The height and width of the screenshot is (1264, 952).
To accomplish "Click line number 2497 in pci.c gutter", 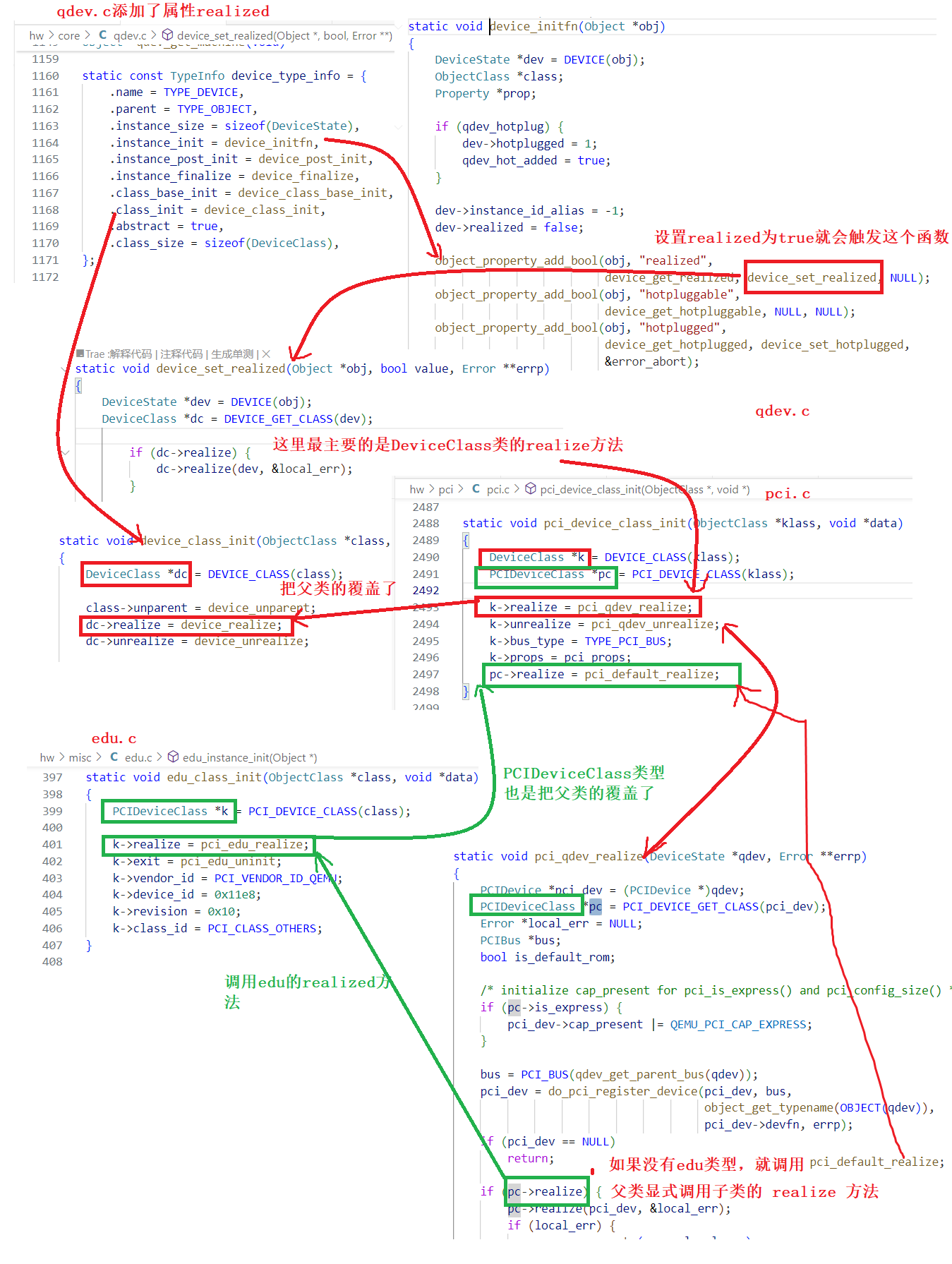I will (x=426, y=674).
